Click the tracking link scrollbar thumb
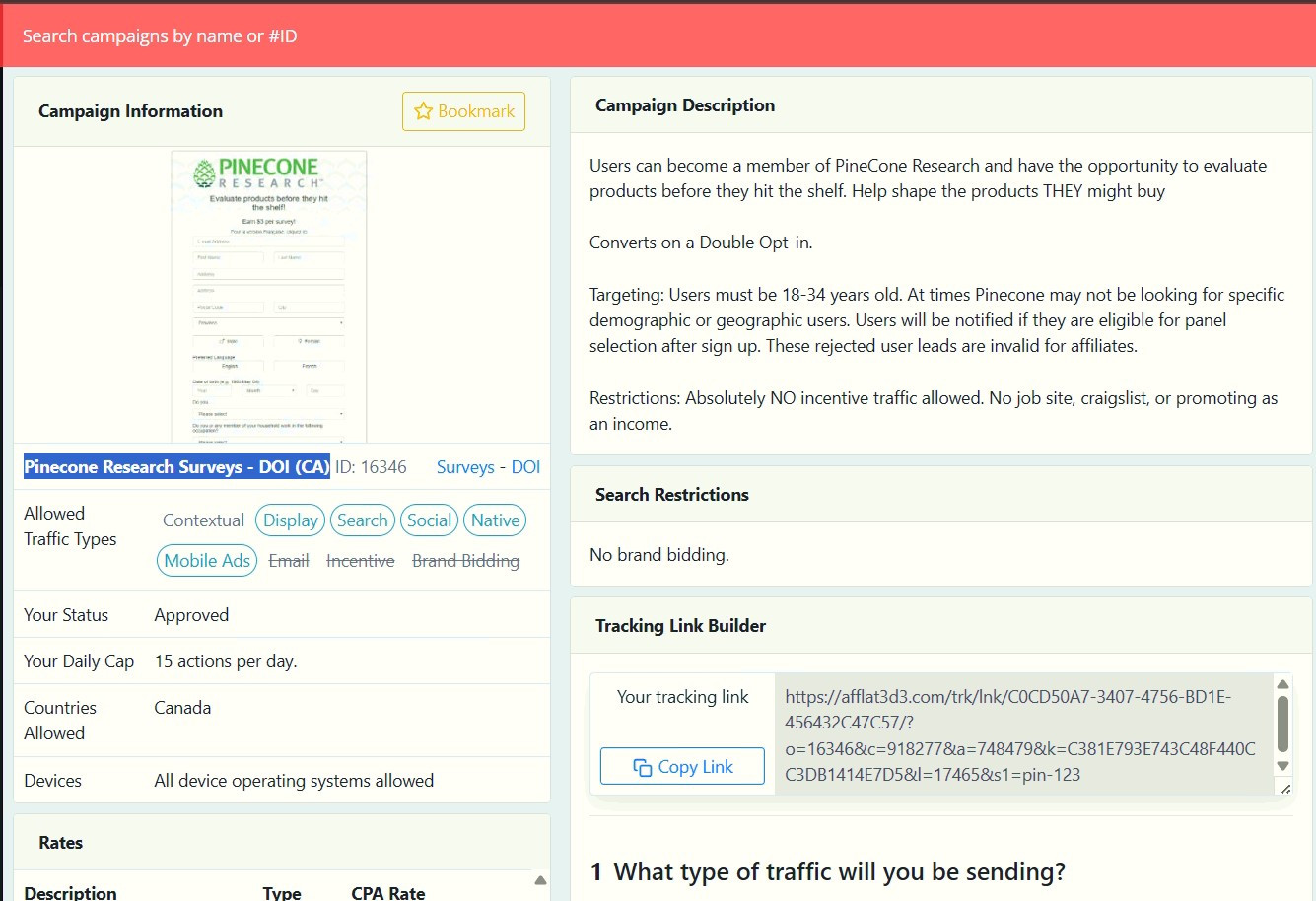 coord(1282,725)
